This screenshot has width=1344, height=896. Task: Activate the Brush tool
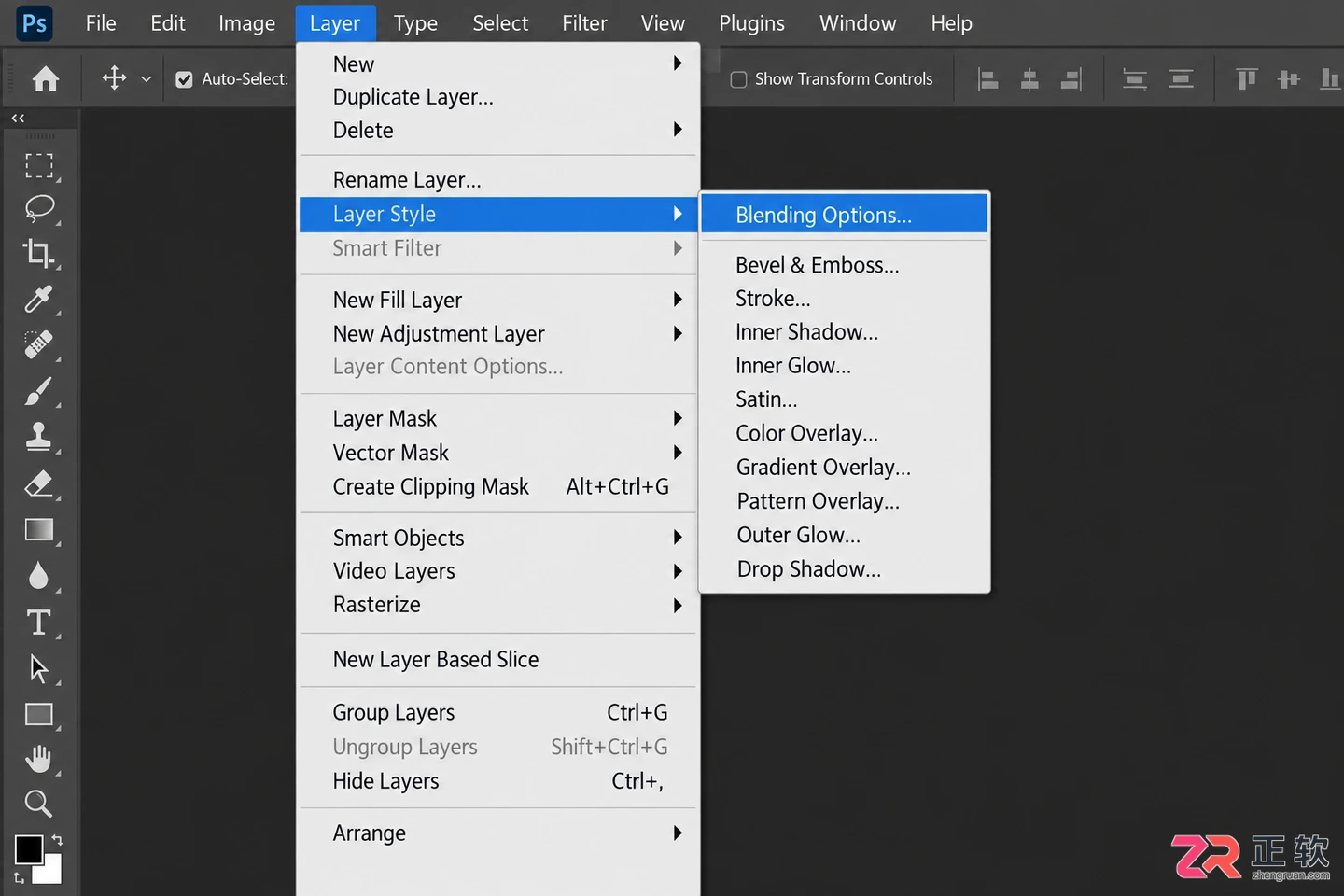pos(39,391)
